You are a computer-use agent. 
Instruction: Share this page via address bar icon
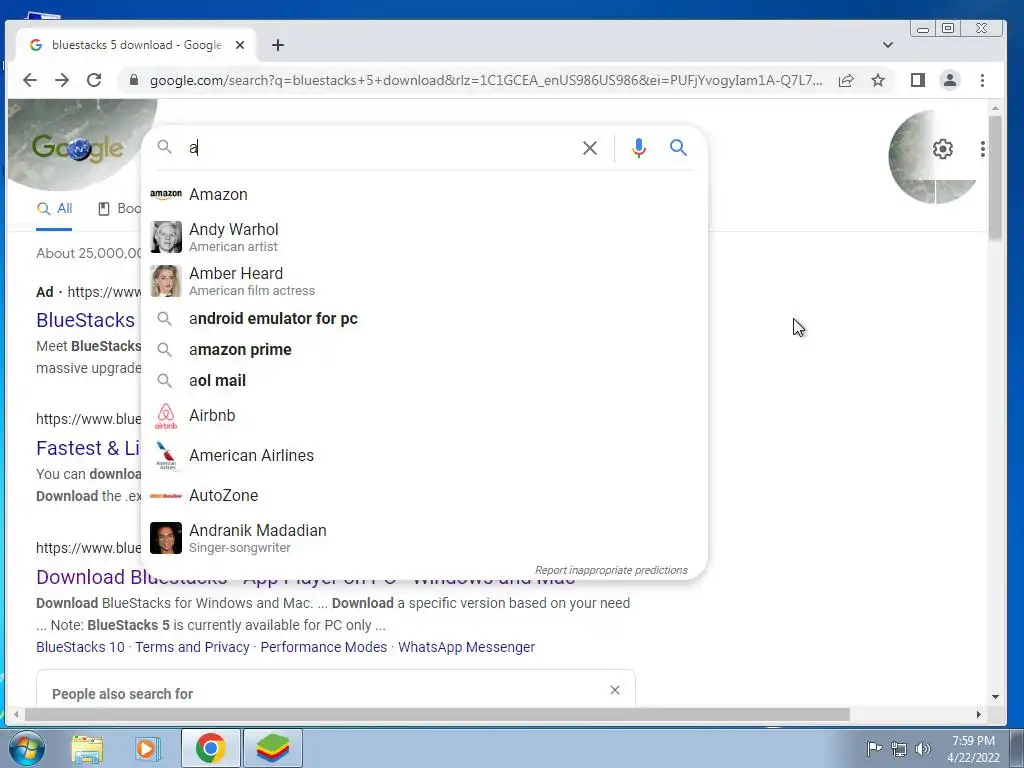point(846,80)
